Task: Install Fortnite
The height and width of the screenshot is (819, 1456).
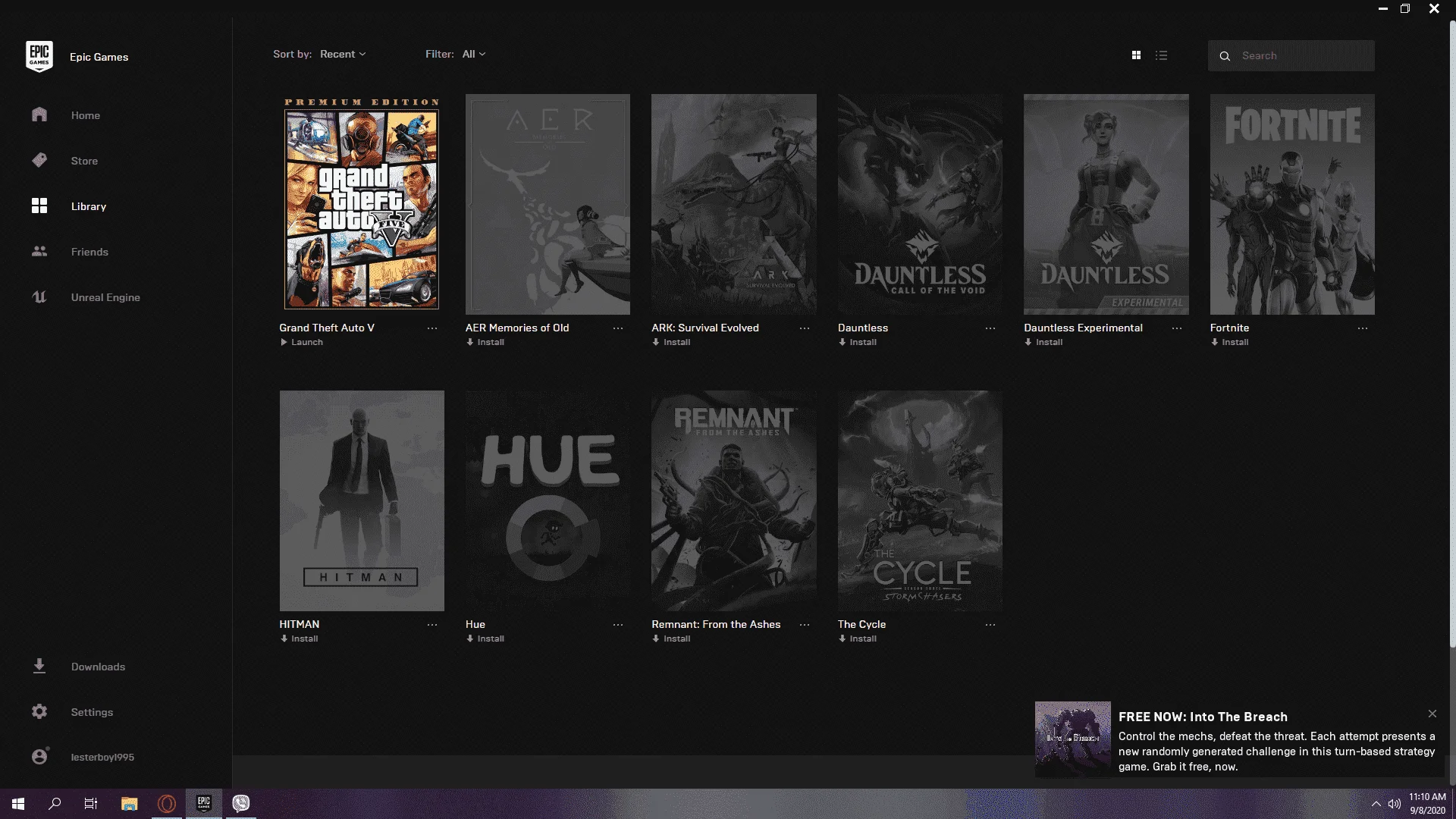Action: point(1229,342)
